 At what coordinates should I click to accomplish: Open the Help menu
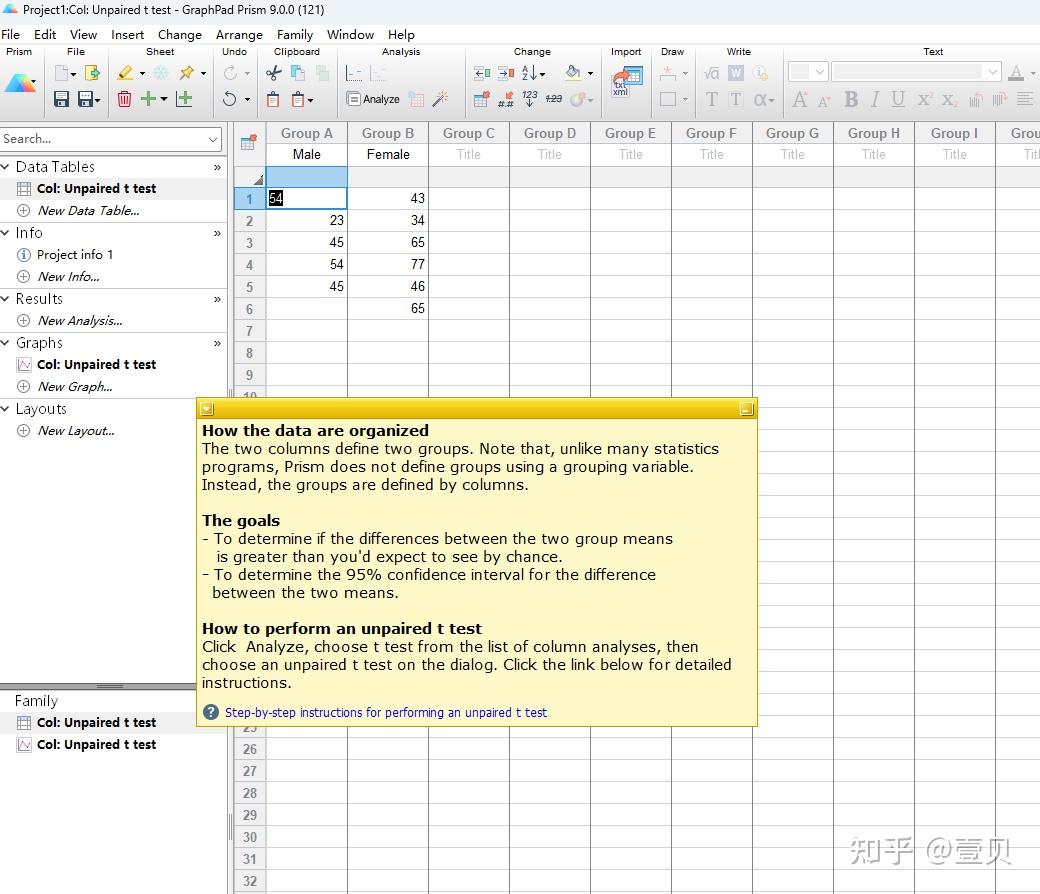(x=401, y=34)
